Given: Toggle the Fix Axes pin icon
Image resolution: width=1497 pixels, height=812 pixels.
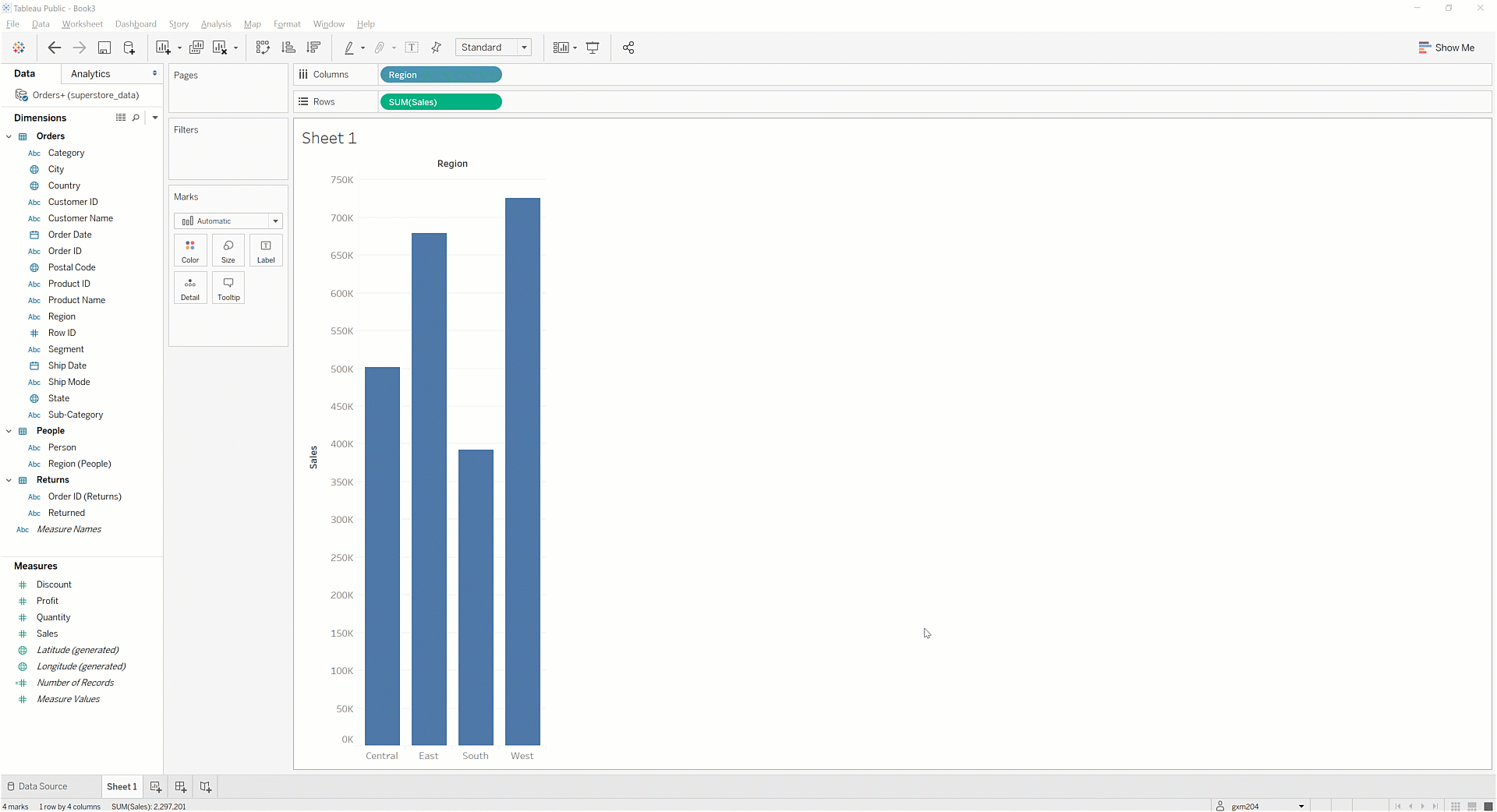Looking at the screenshot, I should coord(437,48).
